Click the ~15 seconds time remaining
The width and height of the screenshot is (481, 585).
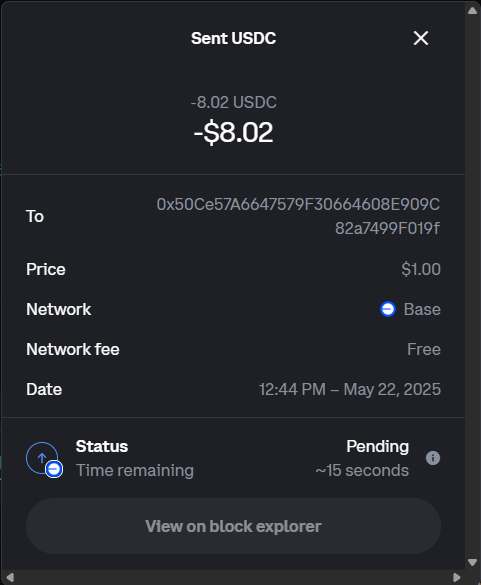(362, 470)
